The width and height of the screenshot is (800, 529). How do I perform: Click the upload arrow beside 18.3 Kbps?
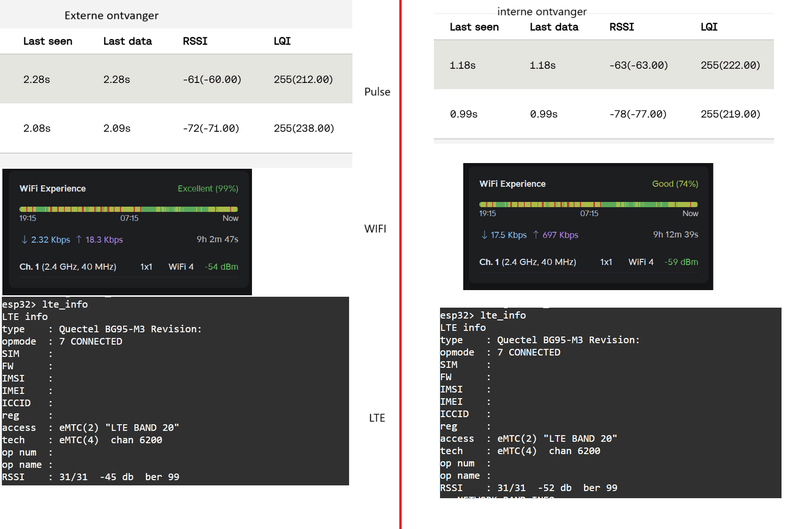79,240
